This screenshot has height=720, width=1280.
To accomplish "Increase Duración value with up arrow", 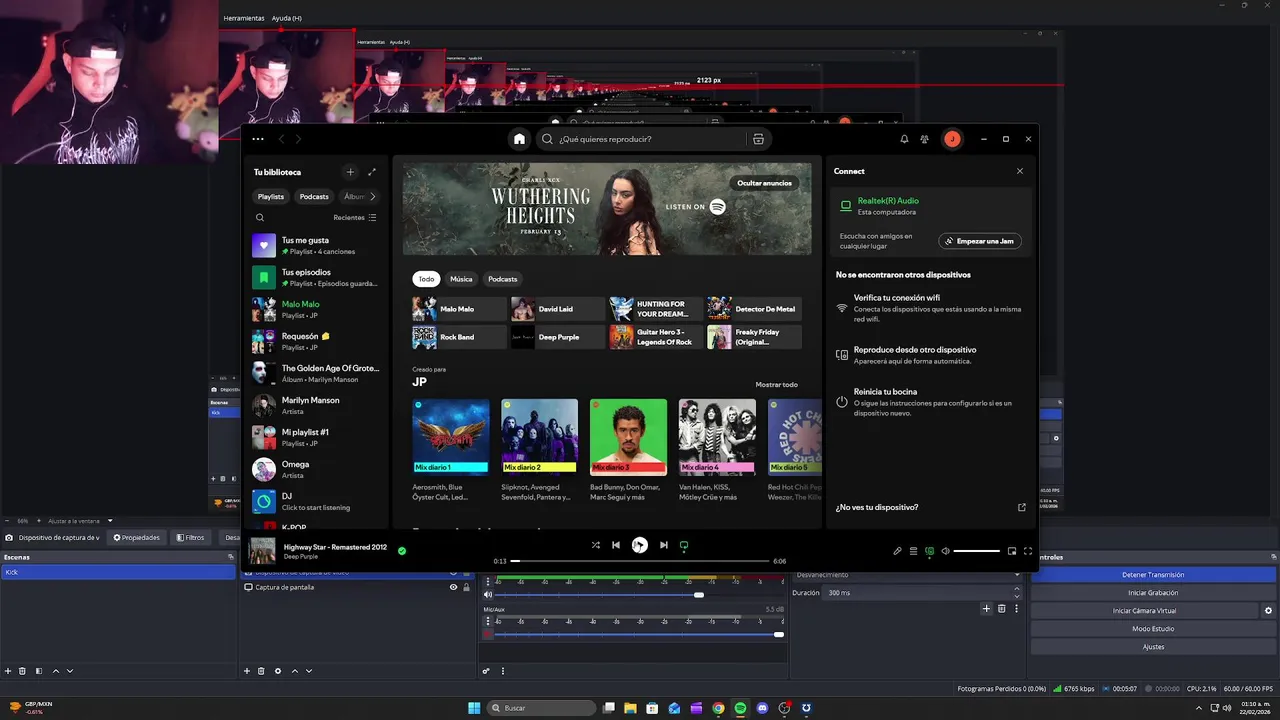I will pos(1017,589).
